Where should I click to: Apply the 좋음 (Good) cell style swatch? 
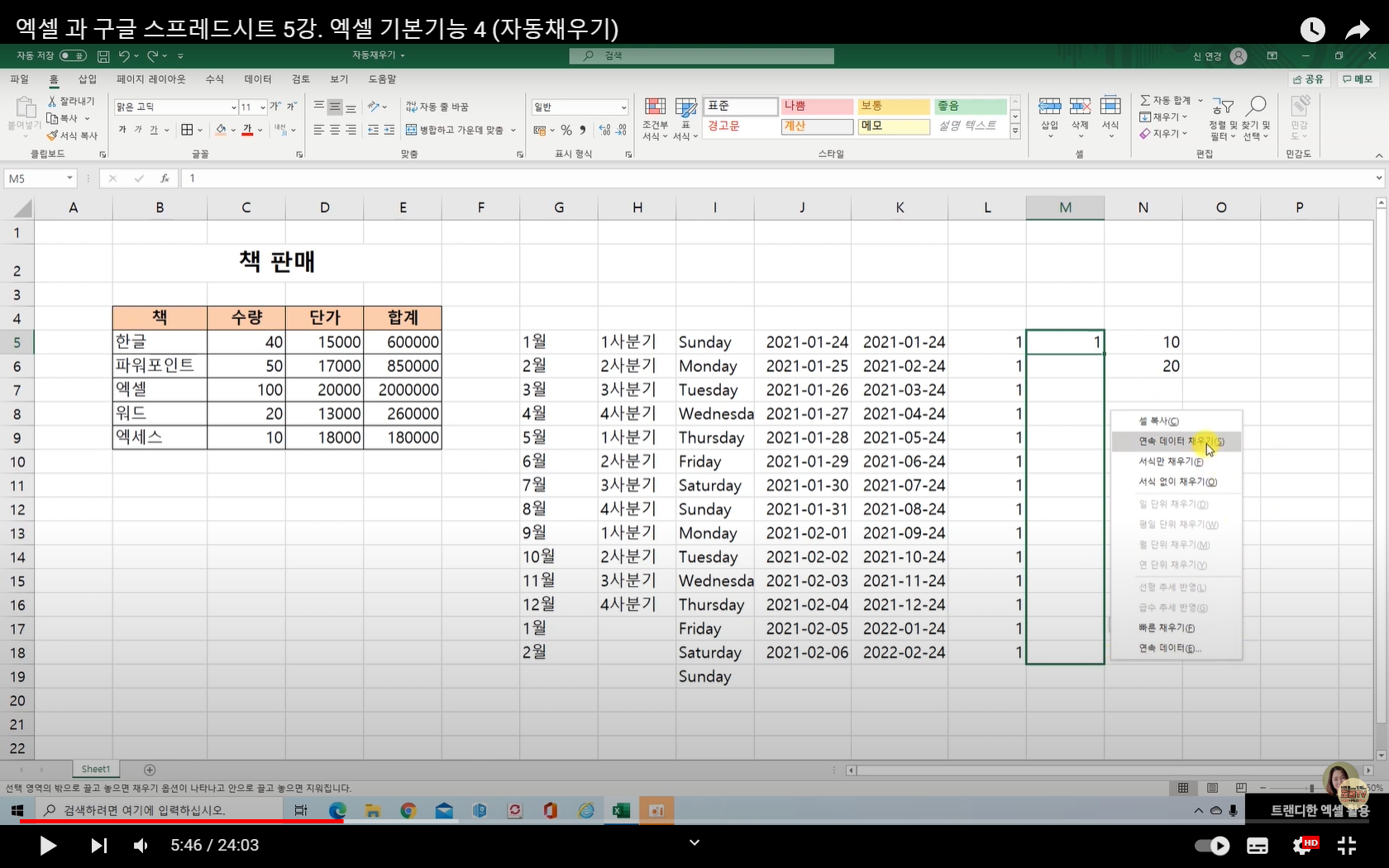point(971,106)
